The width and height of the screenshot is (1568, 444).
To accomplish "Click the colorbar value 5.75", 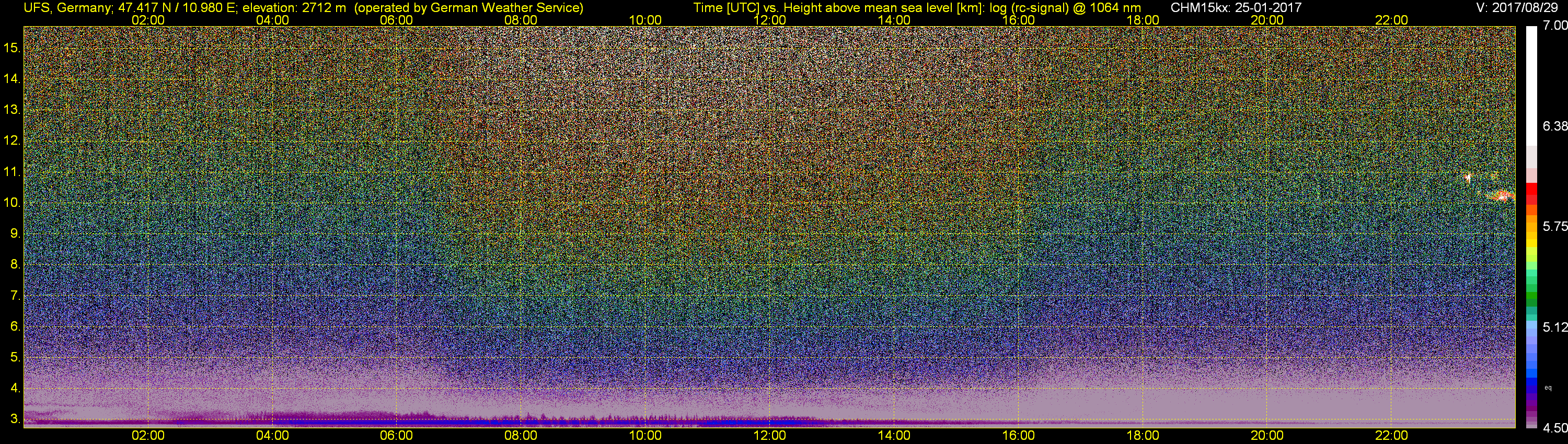I will [x=1555, y=226].
